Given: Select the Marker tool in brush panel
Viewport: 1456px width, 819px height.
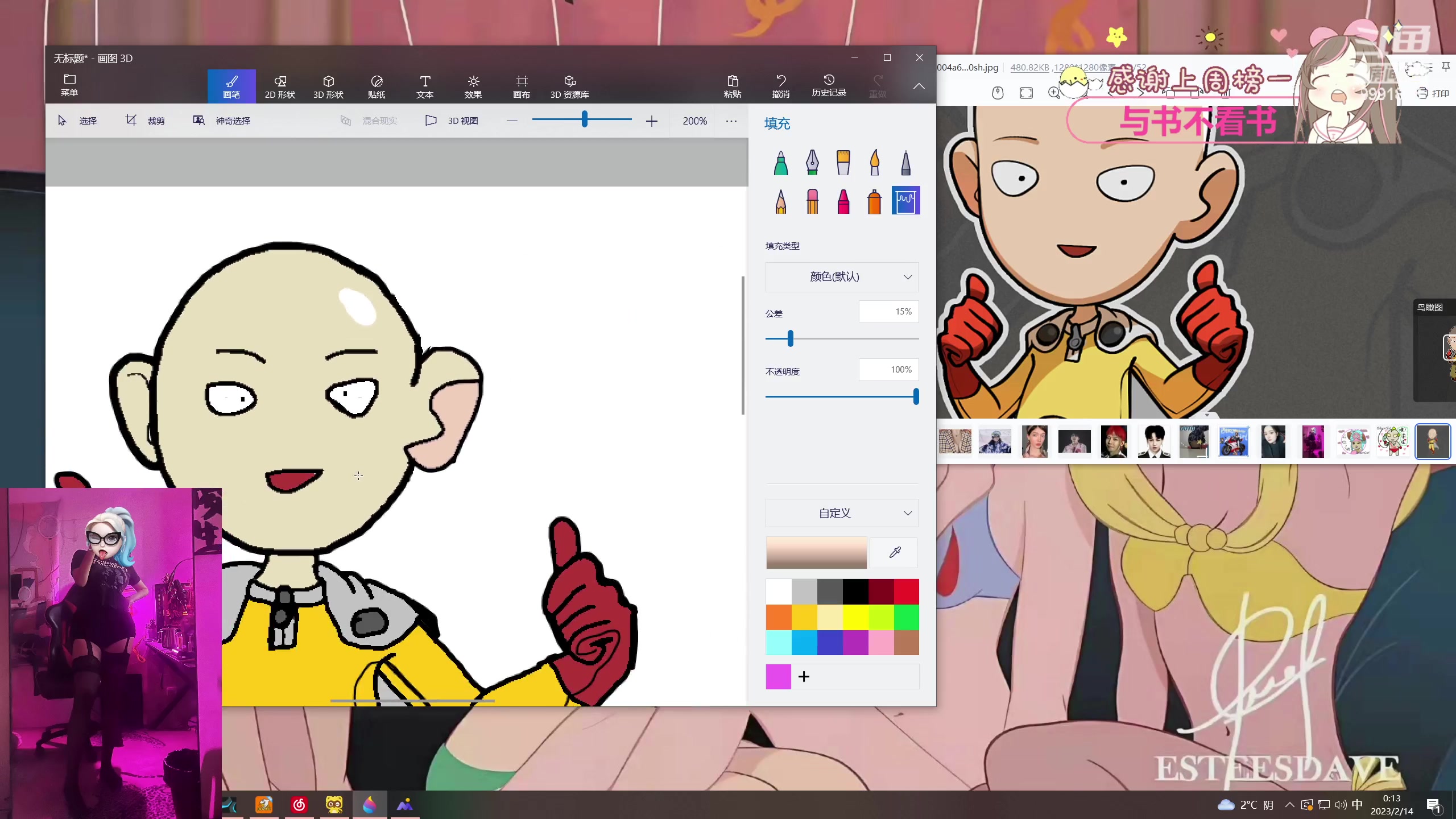Looking at the screenshot, I should [781, 163].
